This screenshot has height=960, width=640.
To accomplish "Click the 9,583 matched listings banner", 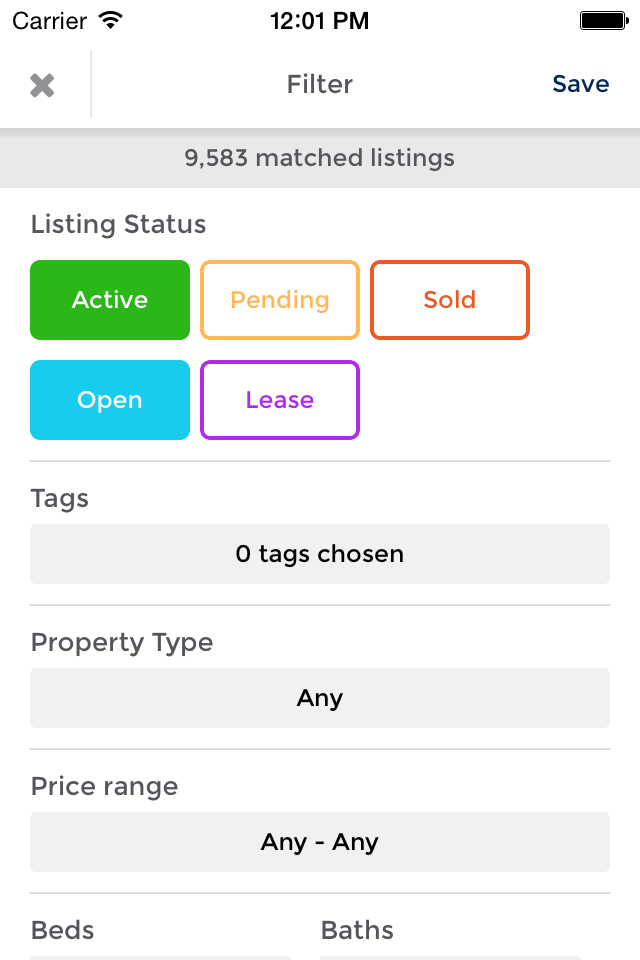I will click(x=320, y=157).
